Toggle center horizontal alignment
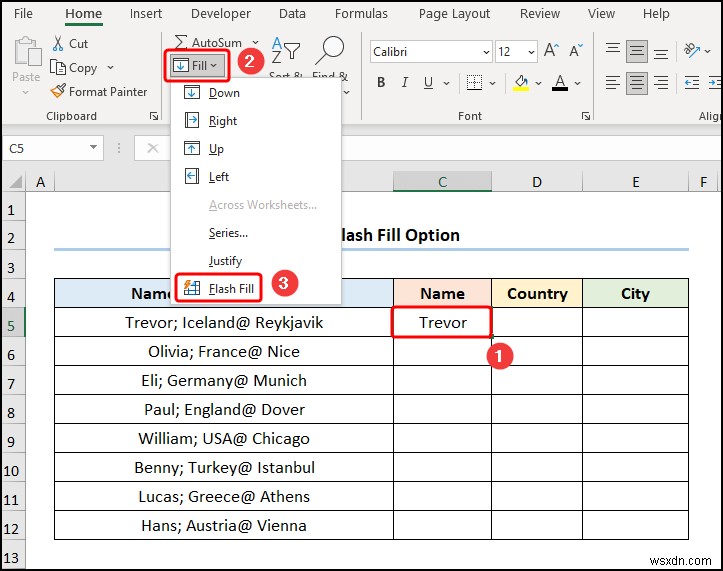 pos(637,83)
